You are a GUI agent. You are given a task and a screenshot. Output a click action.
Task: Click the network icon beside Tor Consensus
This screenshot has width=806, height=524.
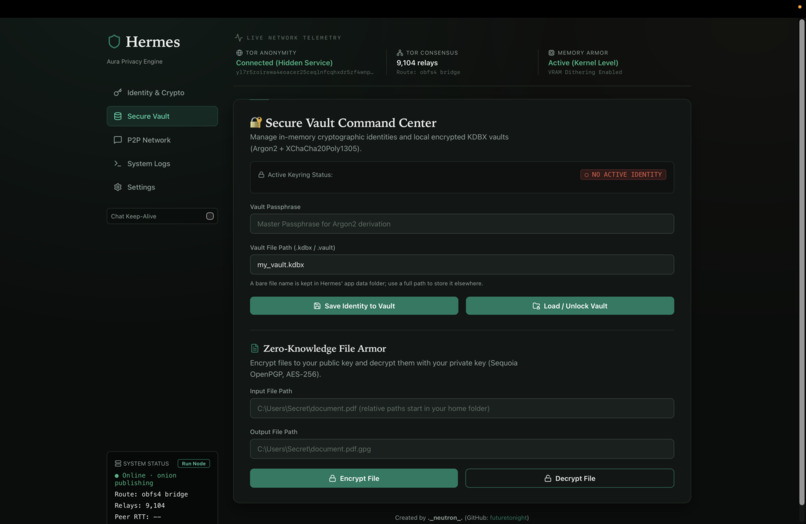coord(400,52)
